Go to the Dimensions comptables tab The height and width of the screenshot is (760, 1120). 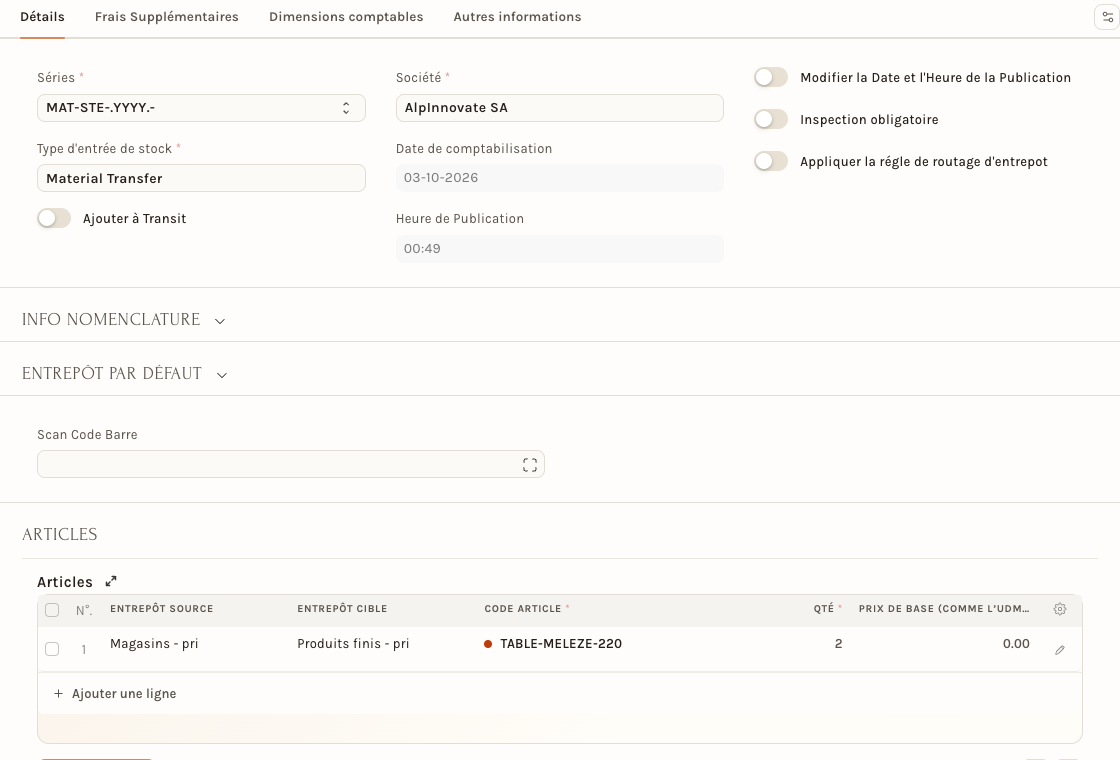coord(346,17)
